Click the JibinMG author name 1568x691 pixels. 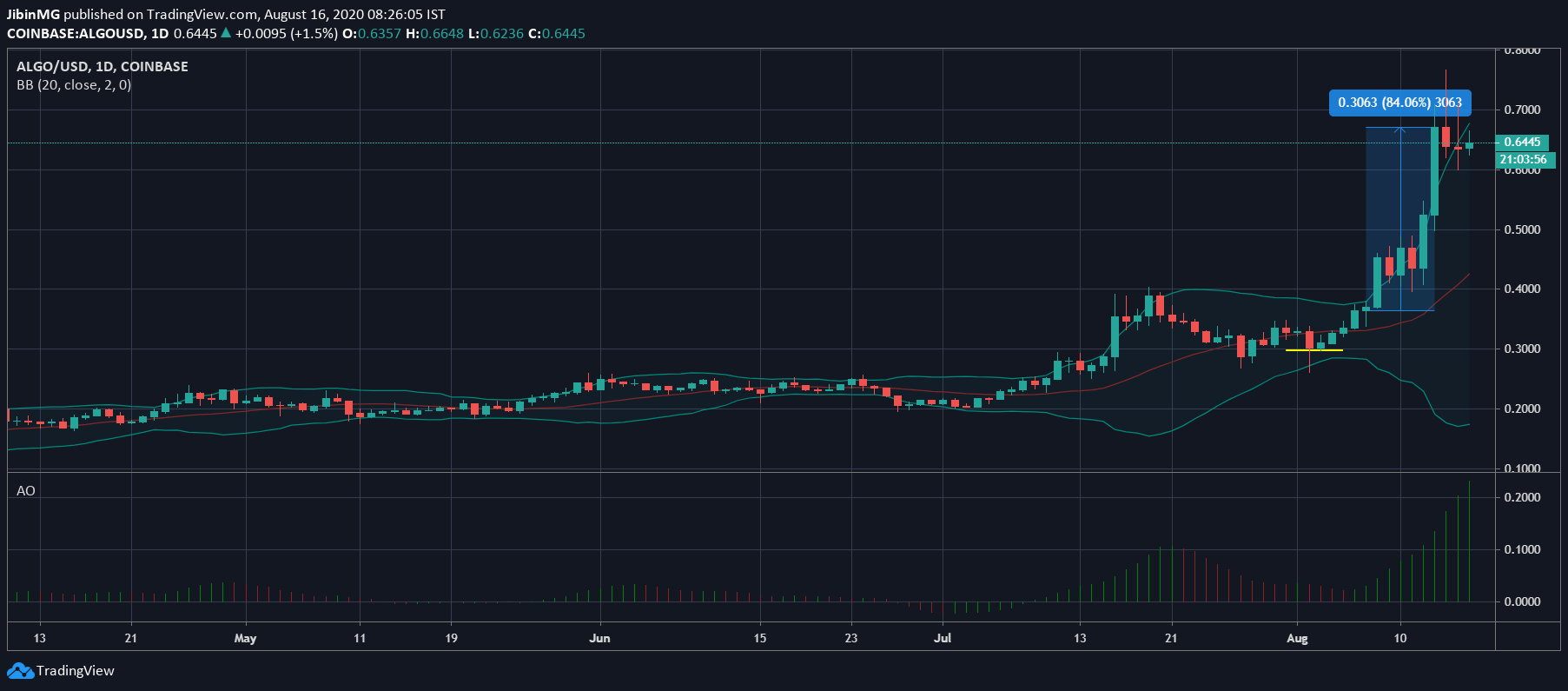[x=33, y=14]
